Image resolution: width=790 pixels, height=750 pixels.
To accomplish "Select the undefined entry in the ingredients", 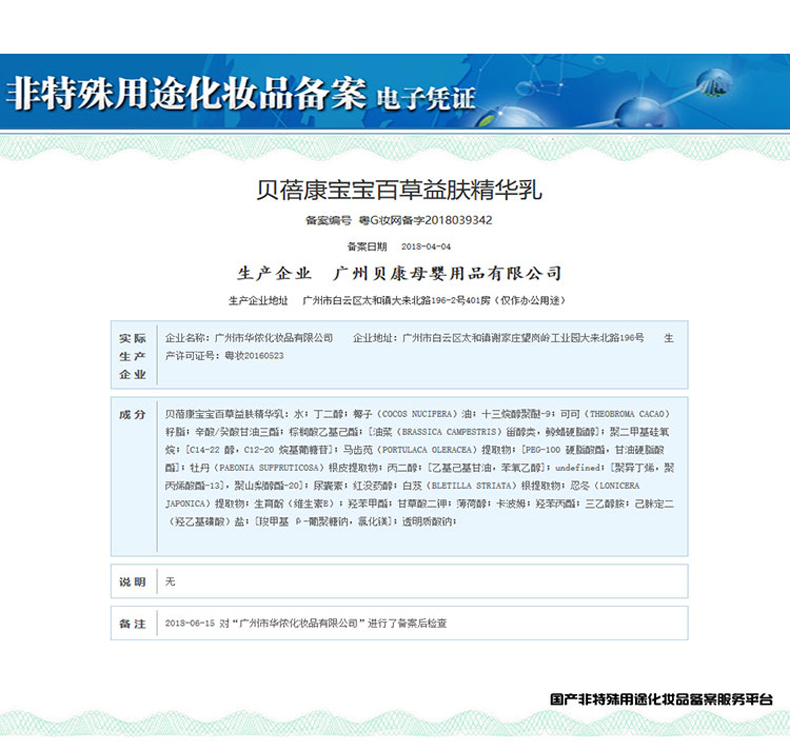I will (577, 468).
